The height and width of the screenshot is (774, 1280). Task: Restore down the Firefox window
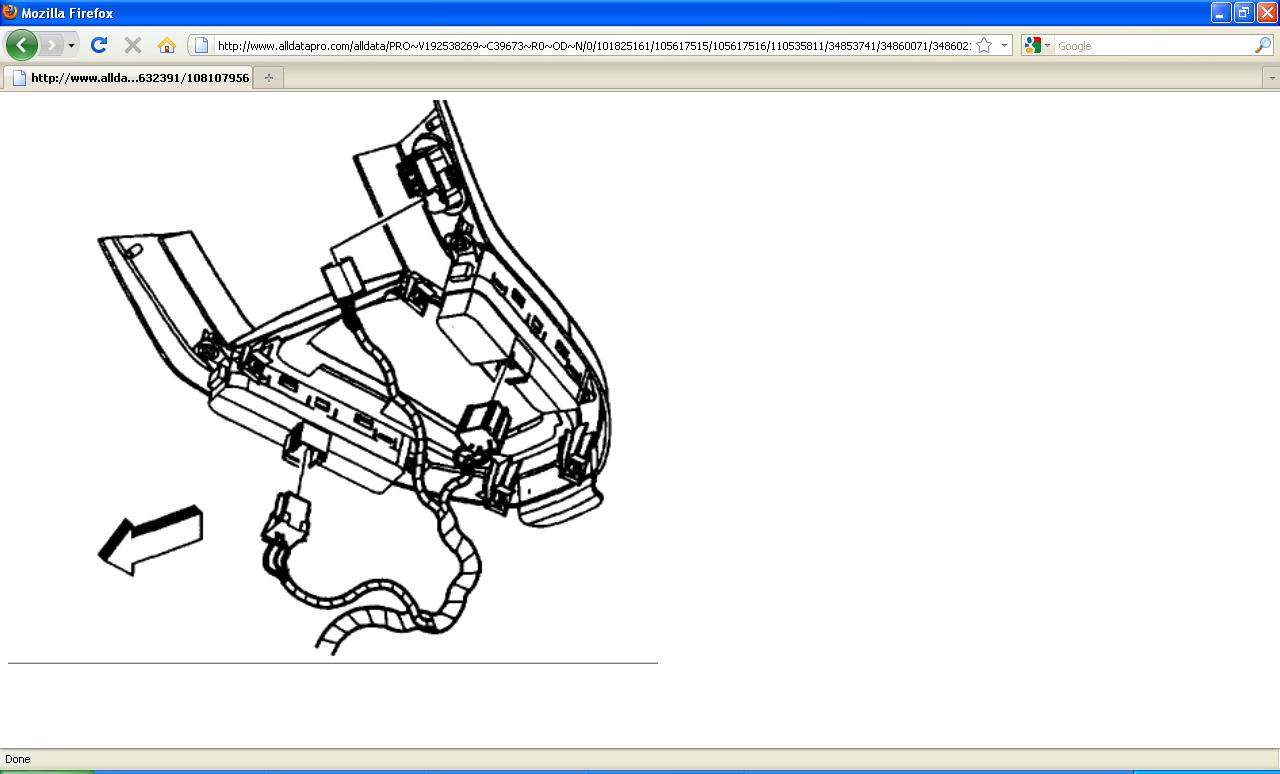pos(1244,13)
